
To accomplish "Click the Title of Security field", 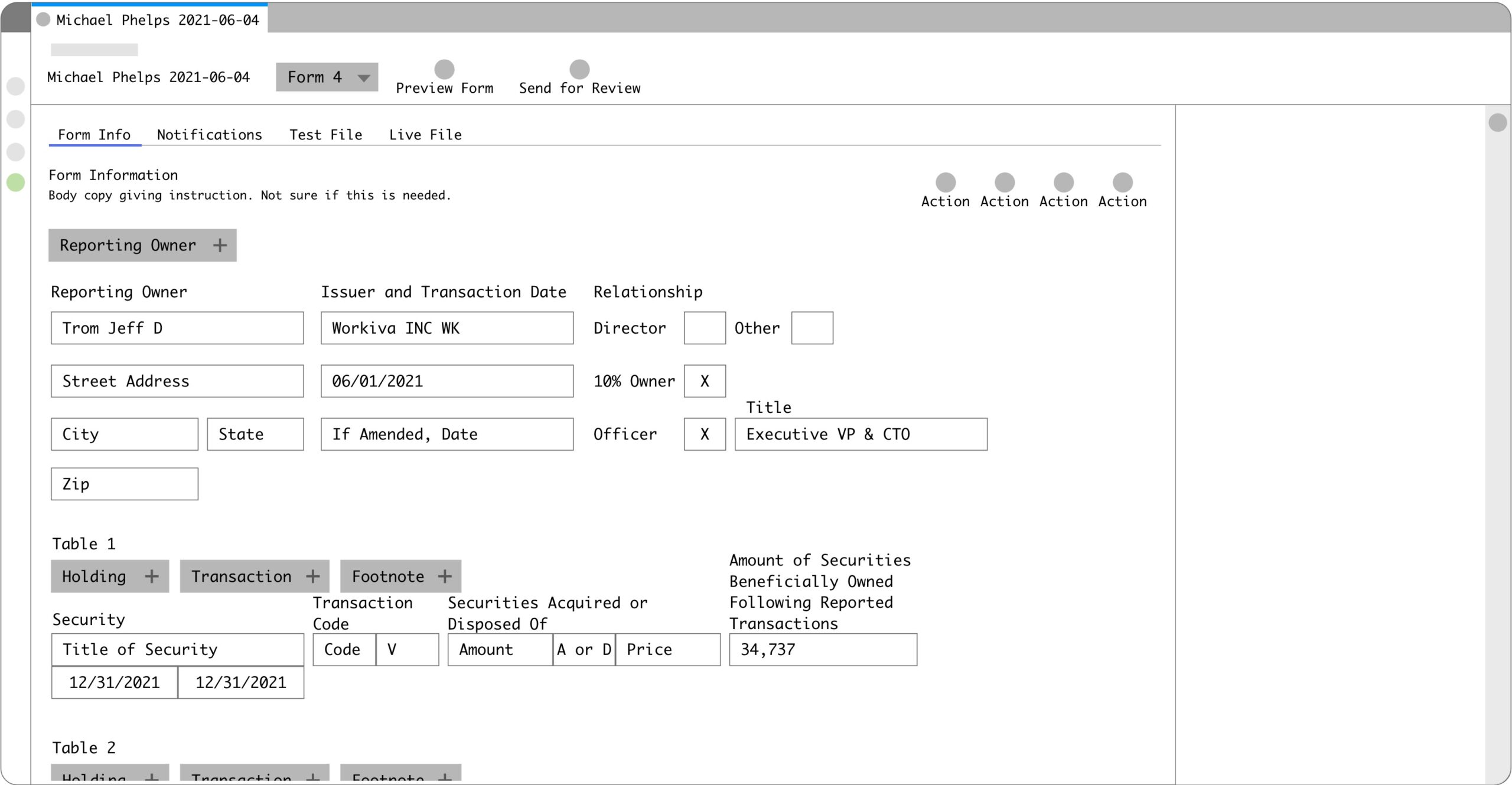I will 178,650.
